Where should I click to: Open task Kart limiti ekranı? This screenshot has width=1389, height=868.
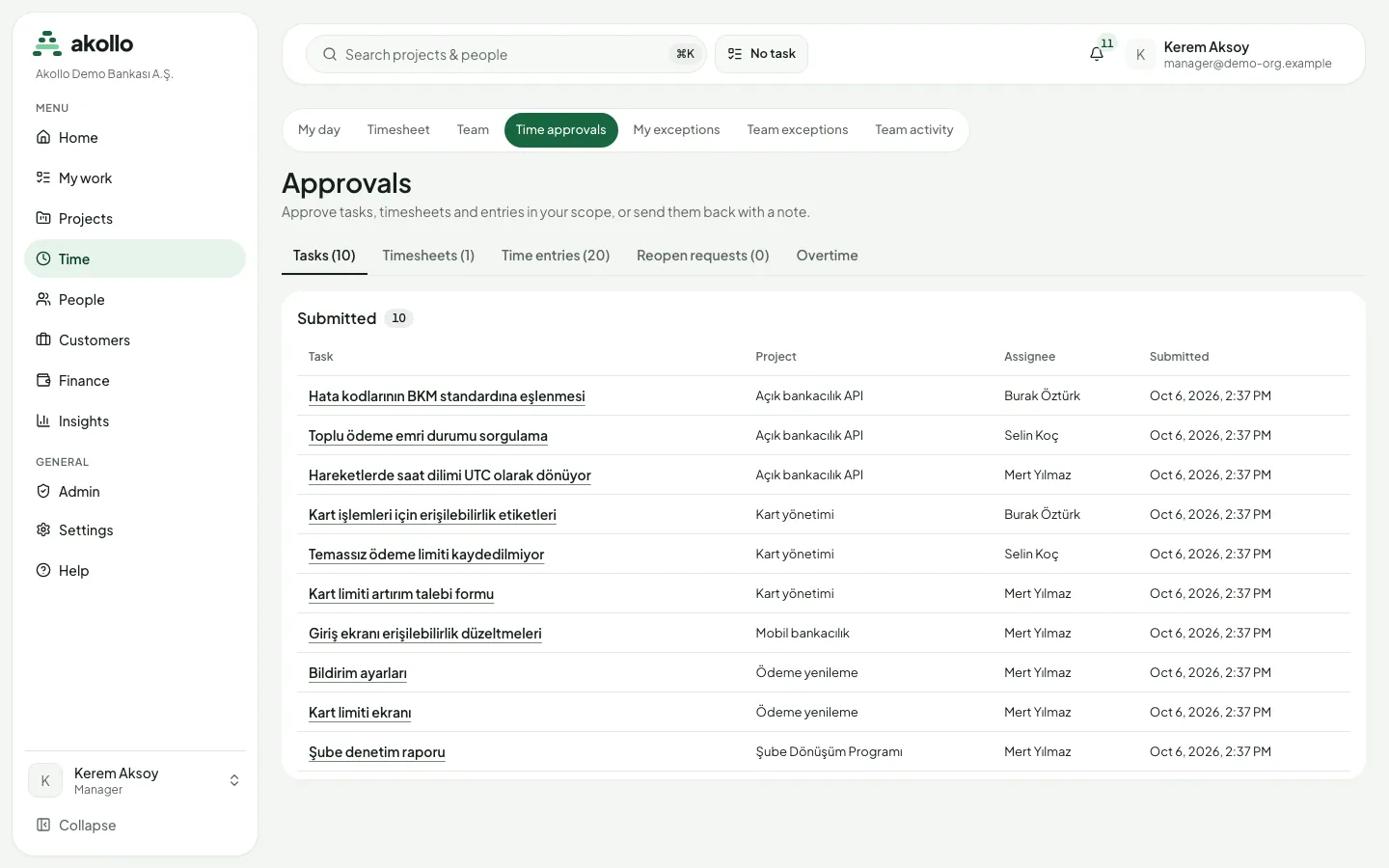(360, 713)
